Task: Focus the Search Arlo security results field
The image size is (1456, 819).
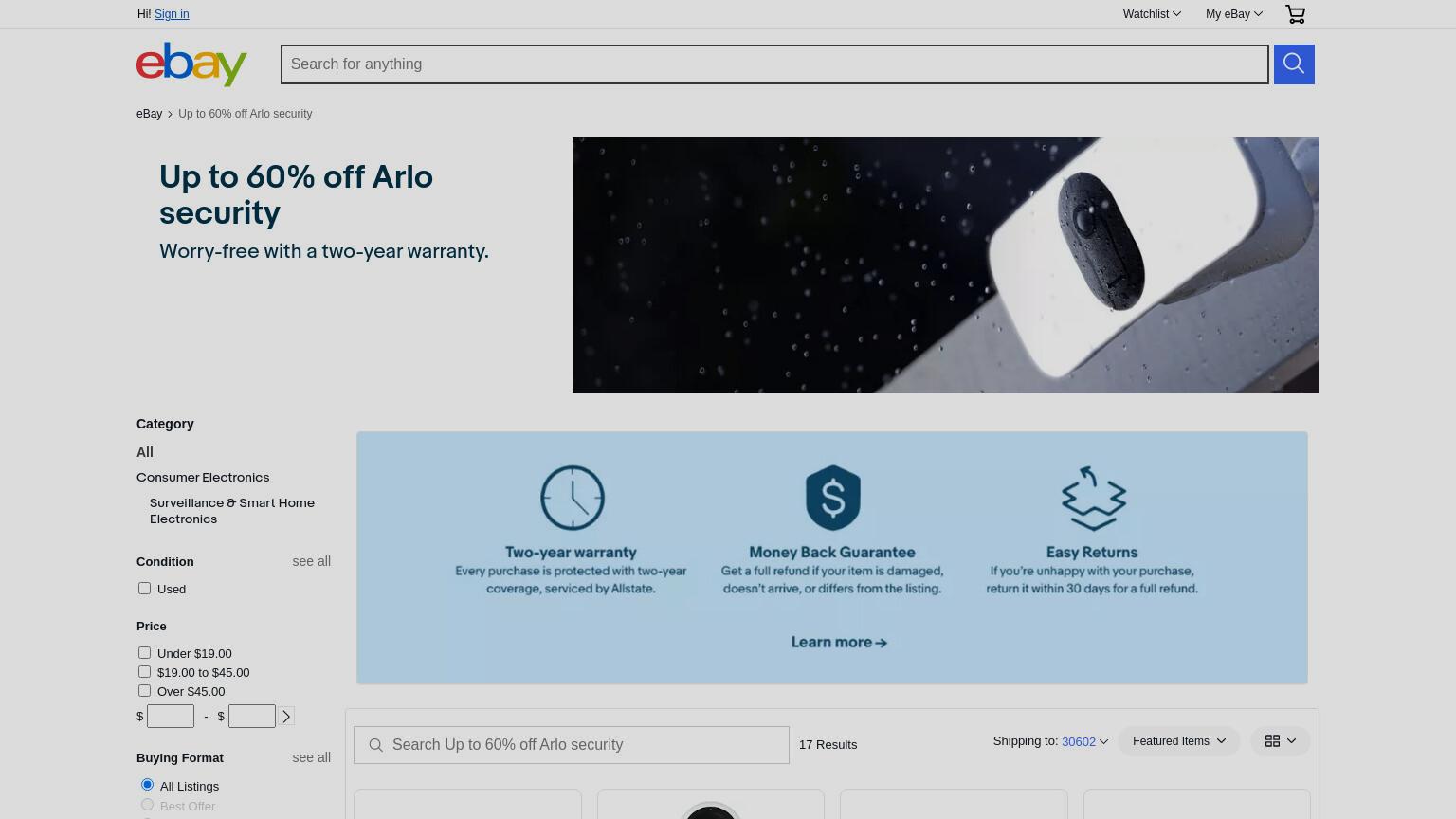Action: coord(572,745)
